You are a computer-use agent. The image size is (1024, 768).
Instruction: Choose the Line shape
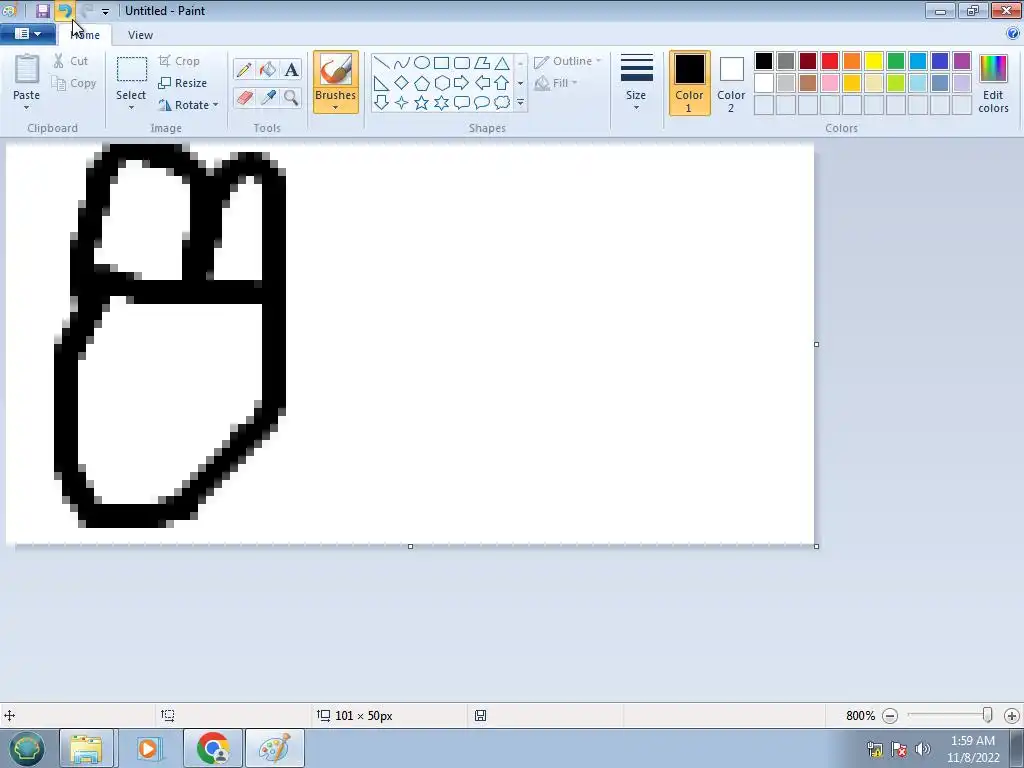(381, 63)
